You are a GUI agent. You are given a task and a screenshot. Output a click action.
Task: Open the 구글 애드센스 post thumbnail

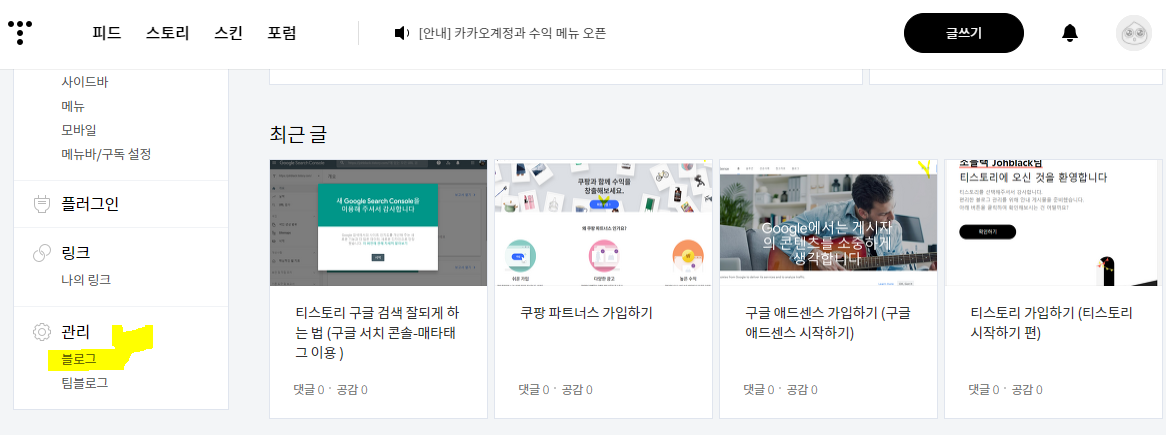[x=828, y=222]
